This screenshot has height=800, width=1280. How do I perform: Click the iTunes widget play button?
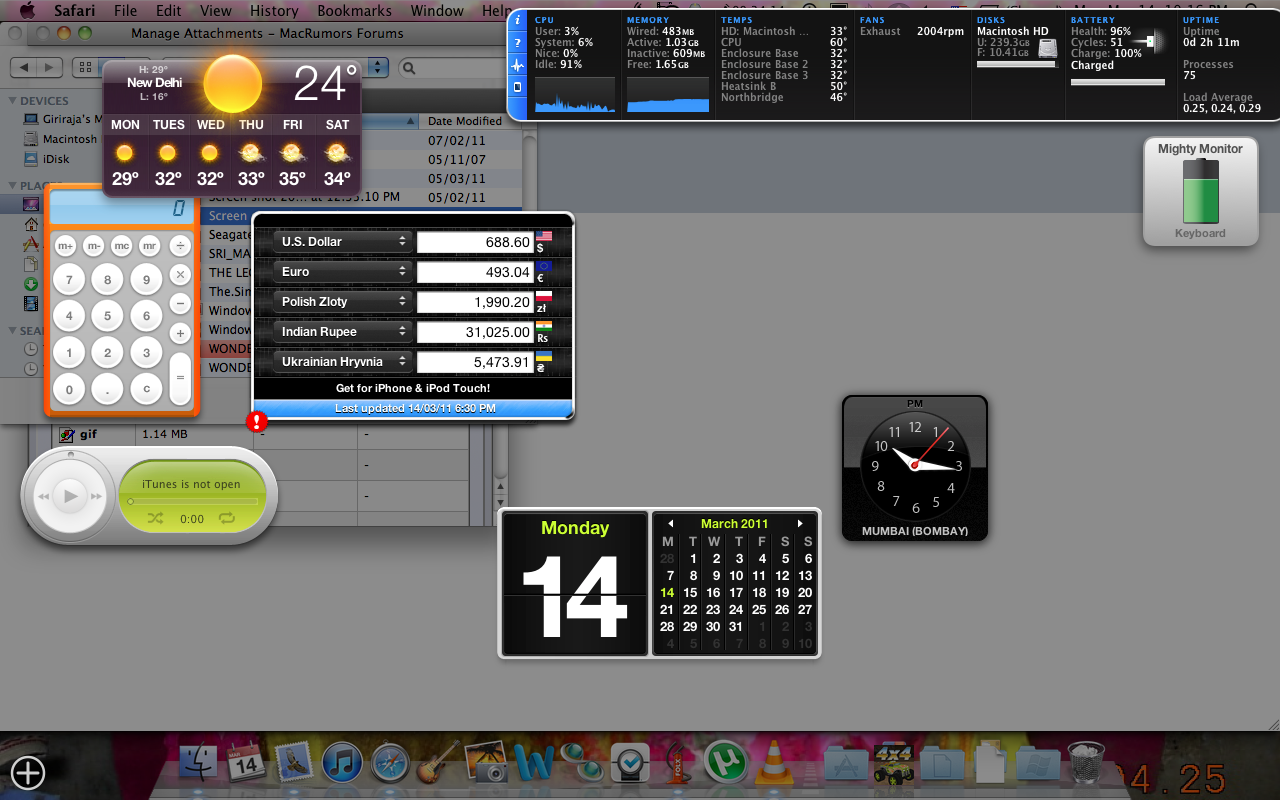click(x=70, y=495)
